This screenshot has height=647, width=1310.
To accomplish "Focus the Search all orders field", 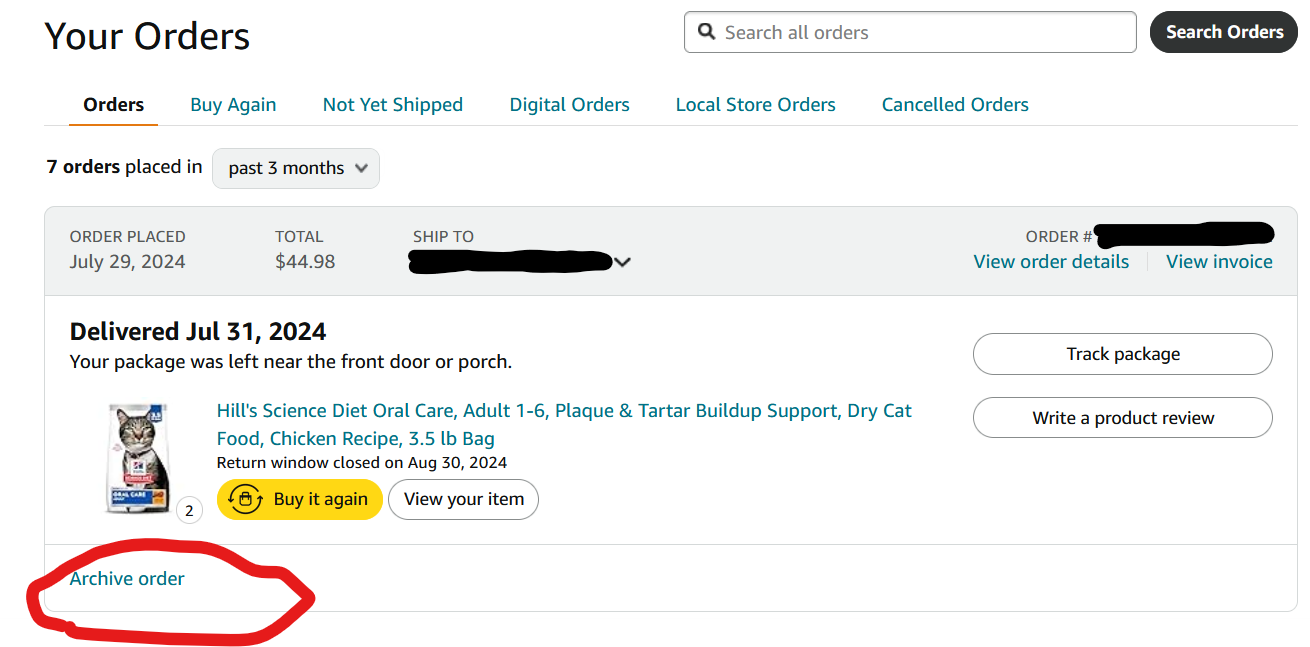I will [x=920, y=33].
